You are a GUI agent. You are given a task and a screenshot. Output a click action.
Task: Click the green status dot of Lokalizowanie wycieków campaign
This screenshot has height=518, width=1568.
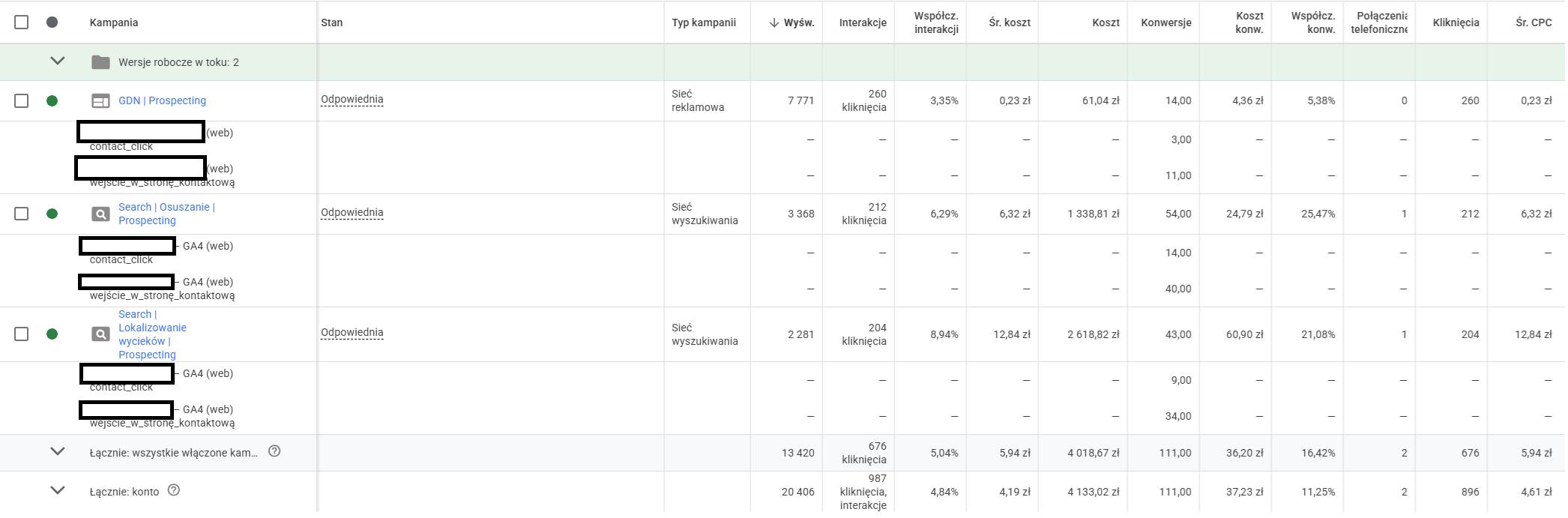[x=52, y=334]
